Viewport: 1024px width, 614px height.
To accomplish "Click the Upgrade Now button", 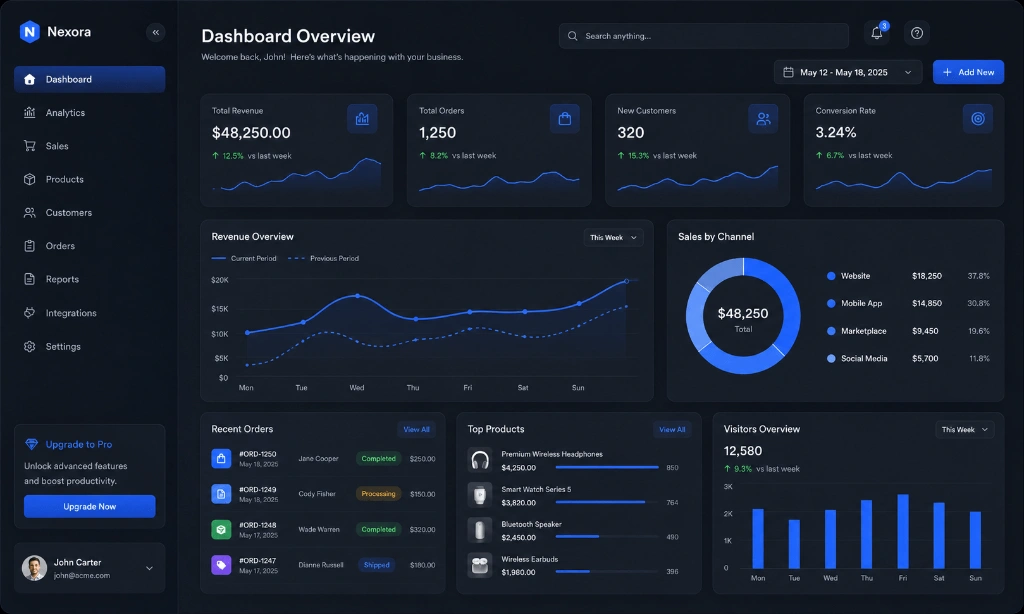I will pos(89,507).
